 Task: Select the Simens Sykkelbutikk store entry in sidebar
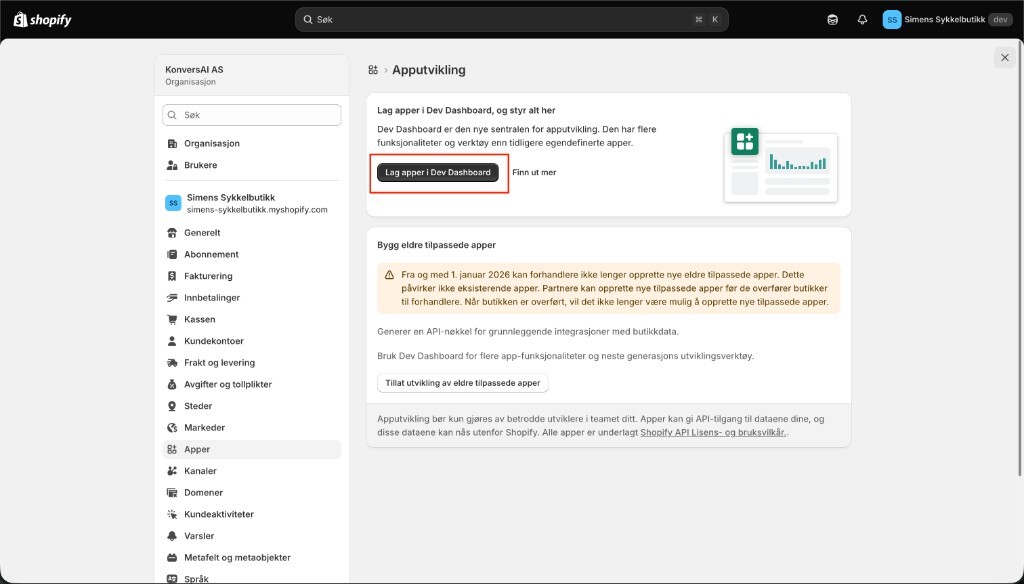(251, 203)
